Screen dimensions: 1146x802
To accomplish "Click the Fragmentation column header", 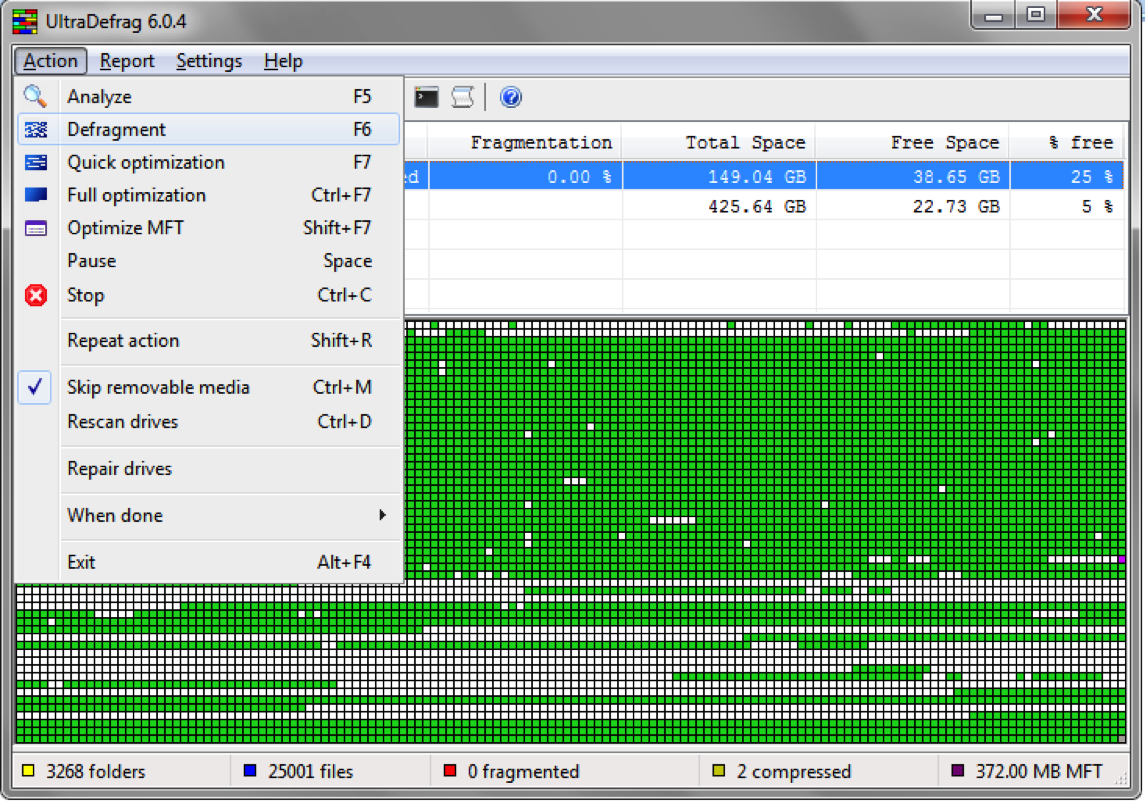I will click(525, 143).
